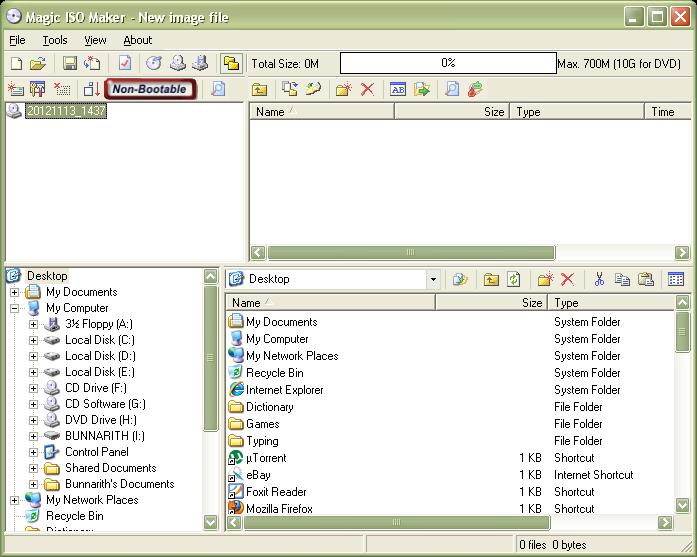Select Mozilla Firefox shortcut row
This screenshot has width=697, height=557.
(x=450, y=509)
